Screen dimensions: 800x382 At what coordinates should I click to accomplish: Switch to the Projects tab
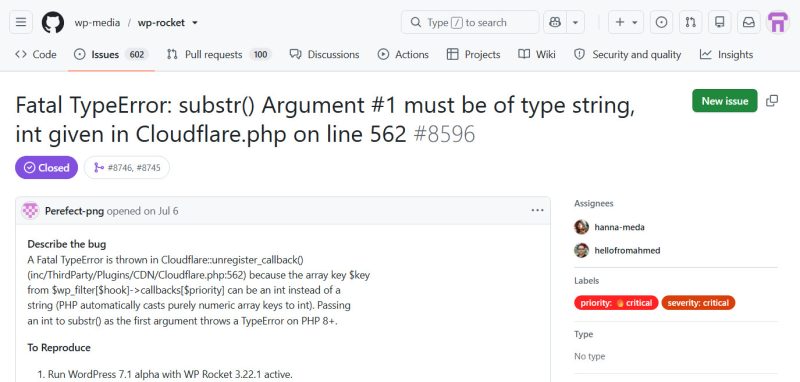[x=473, y=55]
